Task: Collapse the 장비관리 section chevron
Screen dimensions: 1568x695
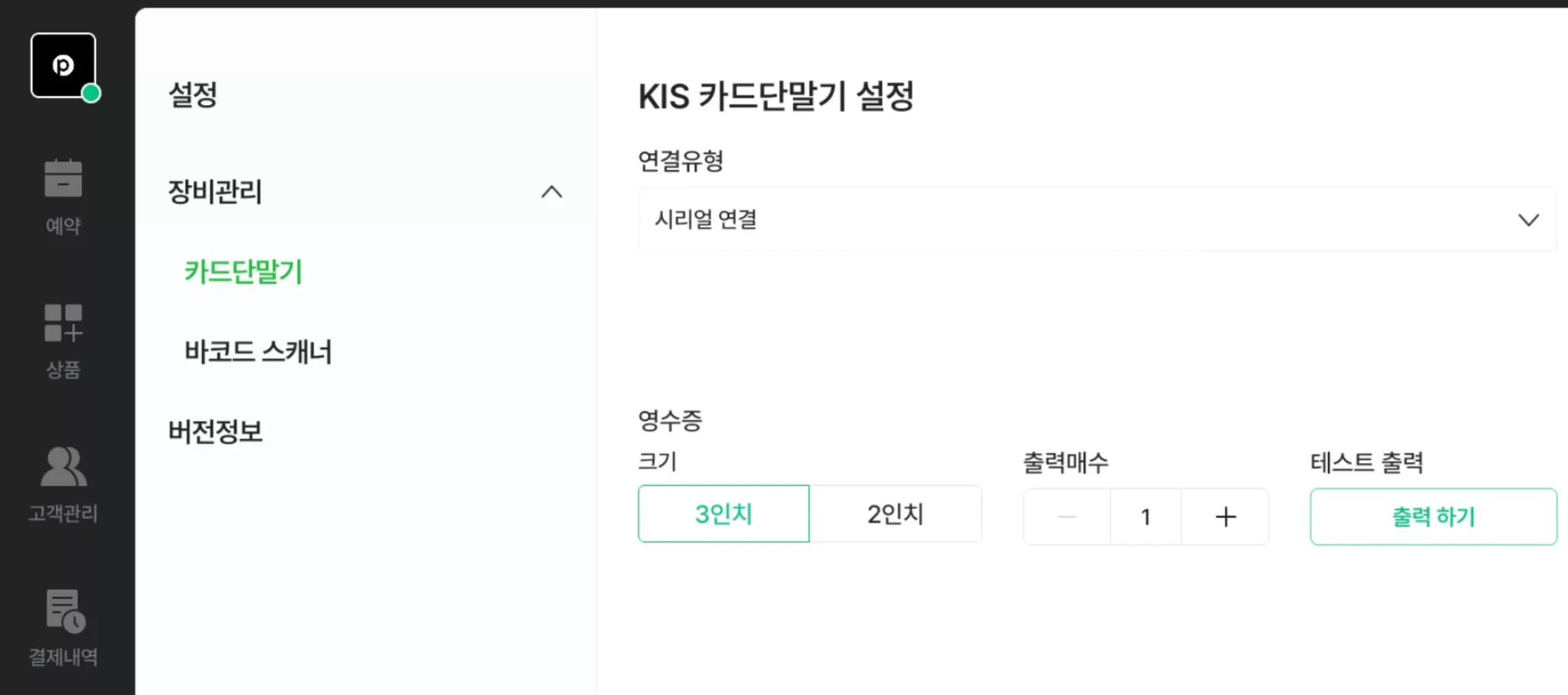Action: 551,192
